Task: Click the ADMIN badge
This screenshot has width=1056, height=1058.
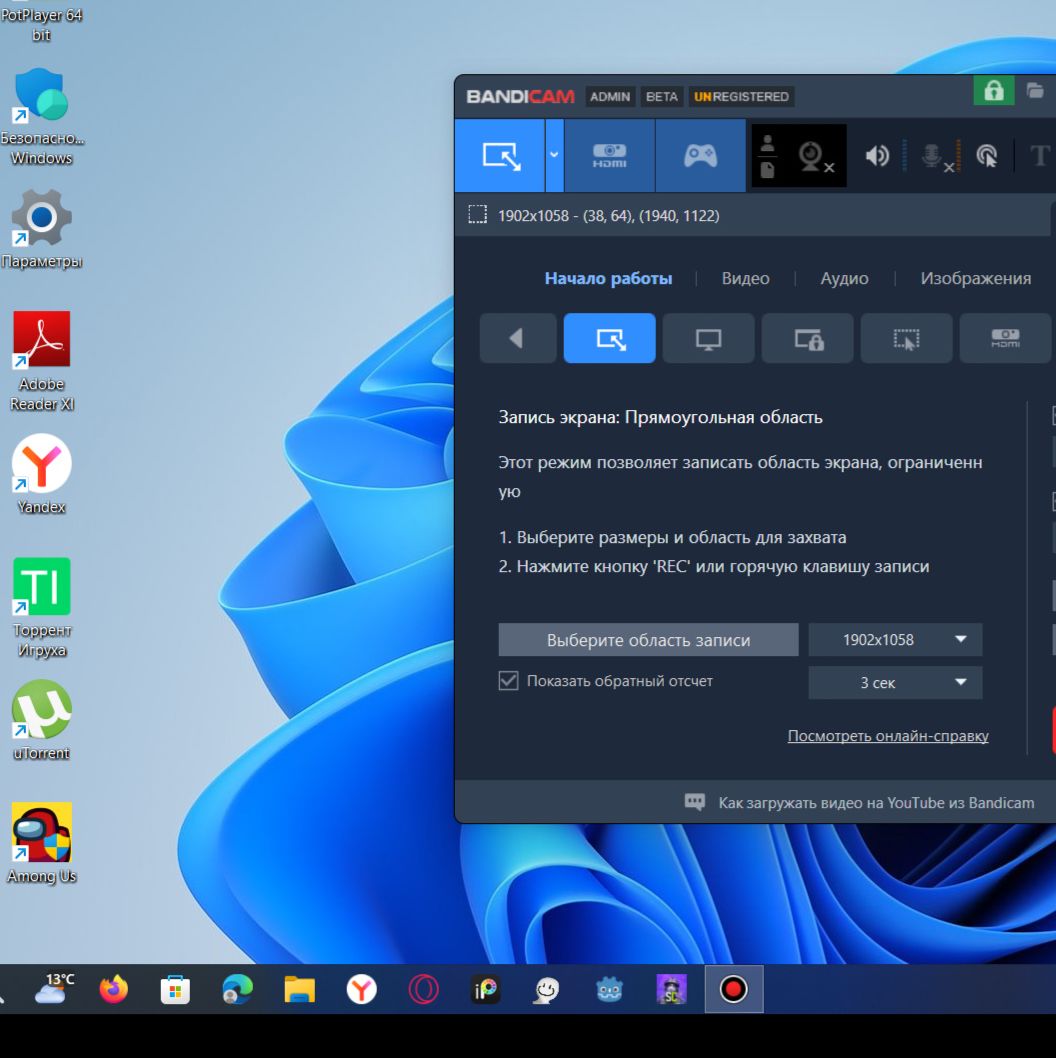Action: tap(610, 96)
